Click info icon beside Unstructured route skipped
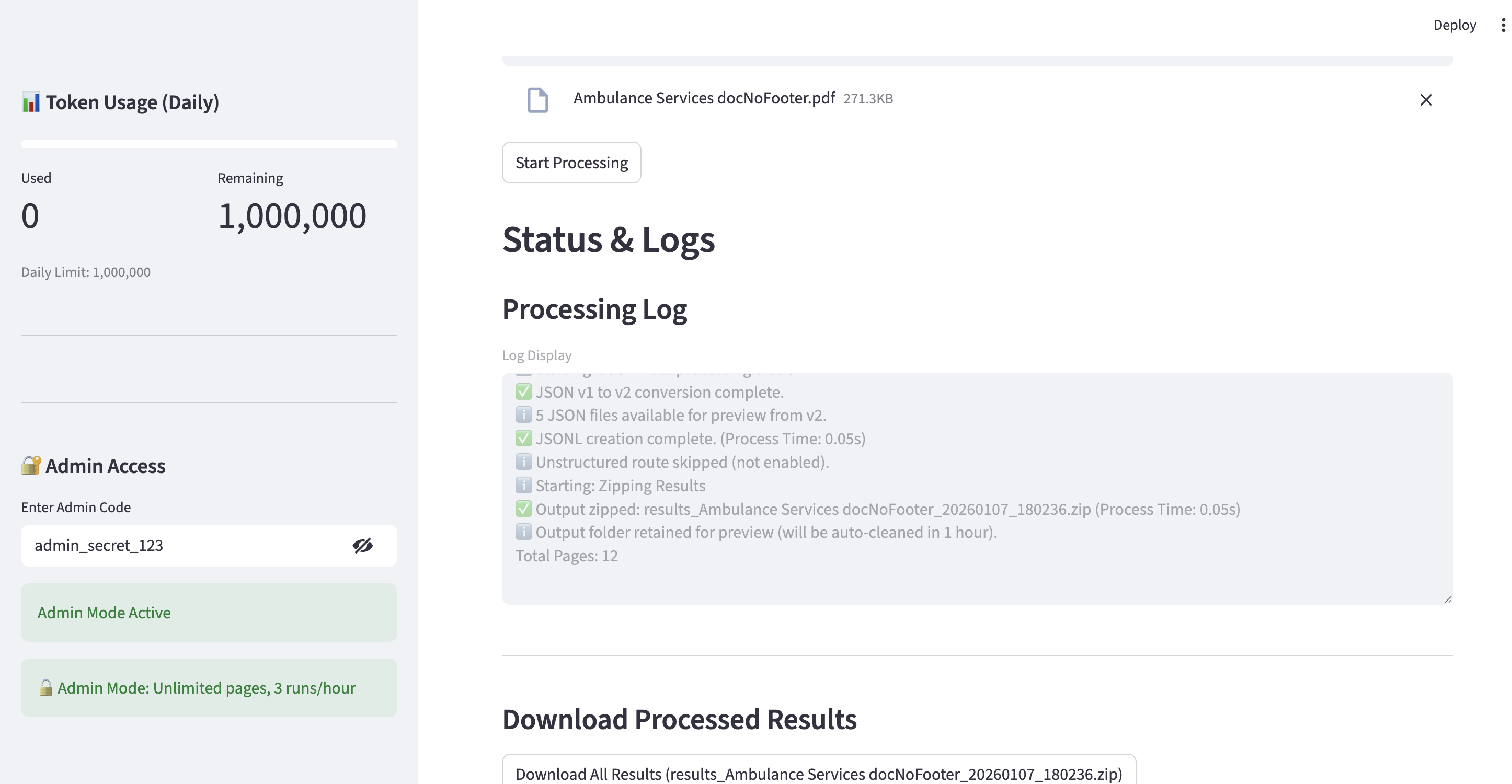 coord(523,462)
